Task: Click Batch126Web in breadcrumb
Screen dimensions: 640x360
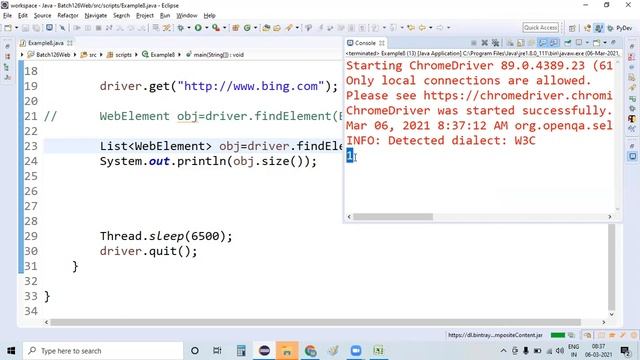Action: pyautogui.click(x=49, y=55)
